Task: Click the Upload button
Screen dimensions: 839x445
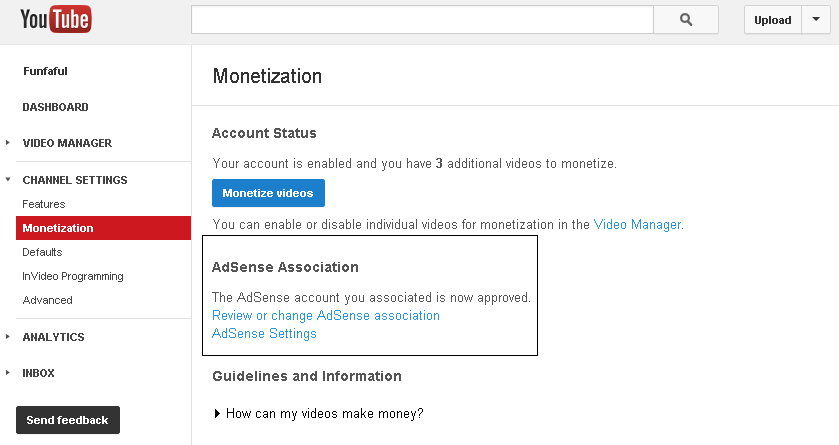Action: 773,20
